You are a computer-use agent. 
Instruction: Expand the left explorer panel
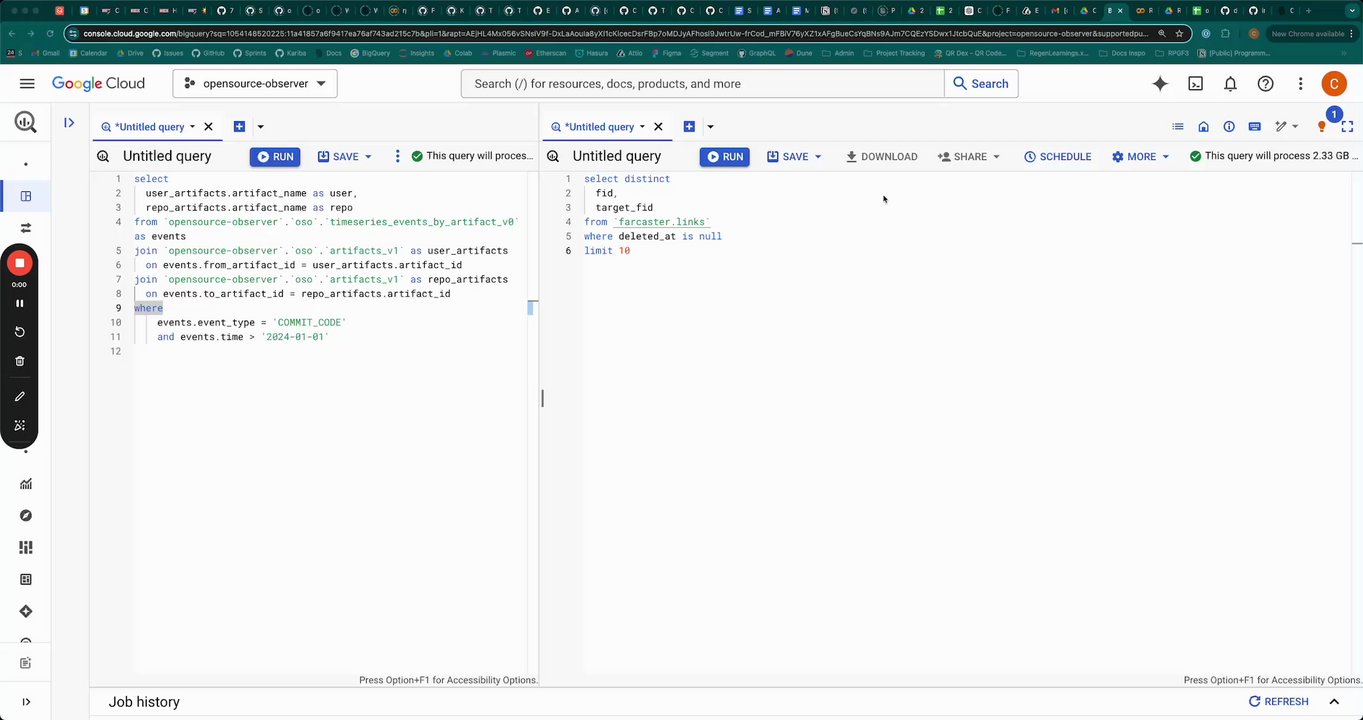click(69, 123)
